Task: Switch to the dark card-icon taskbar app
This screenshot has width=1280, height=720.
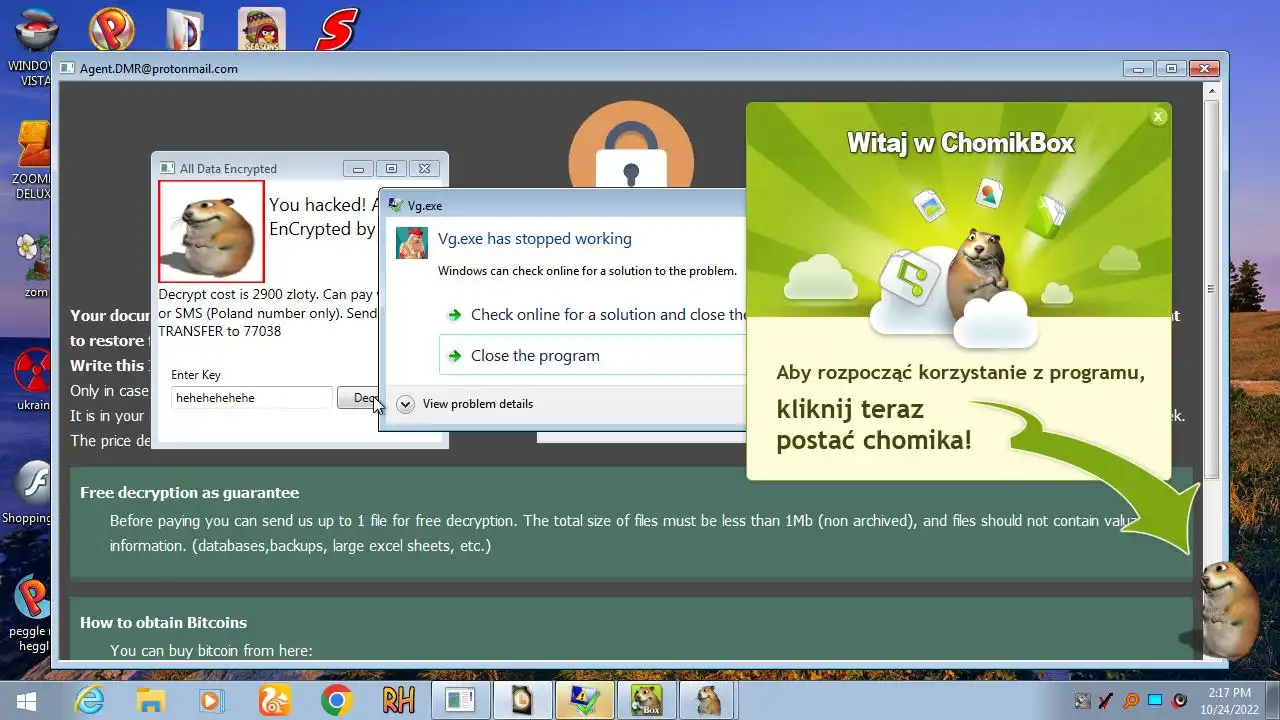Action: tap(523, 700)
